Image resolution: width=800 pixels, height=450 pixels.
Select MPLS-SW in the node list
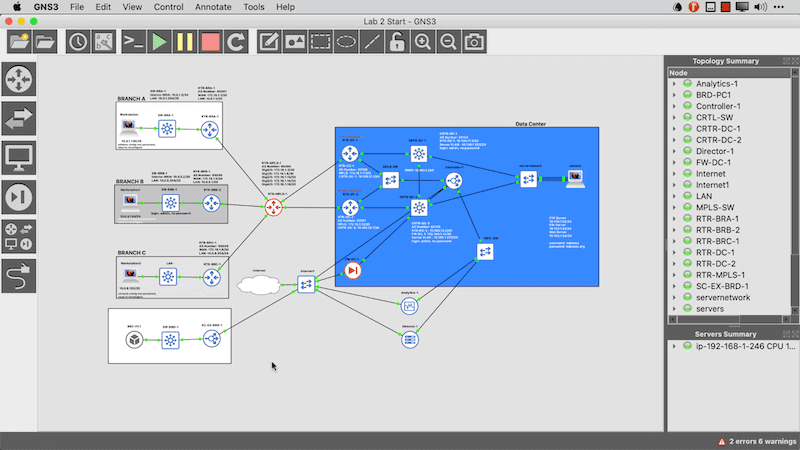click(715, 207)
